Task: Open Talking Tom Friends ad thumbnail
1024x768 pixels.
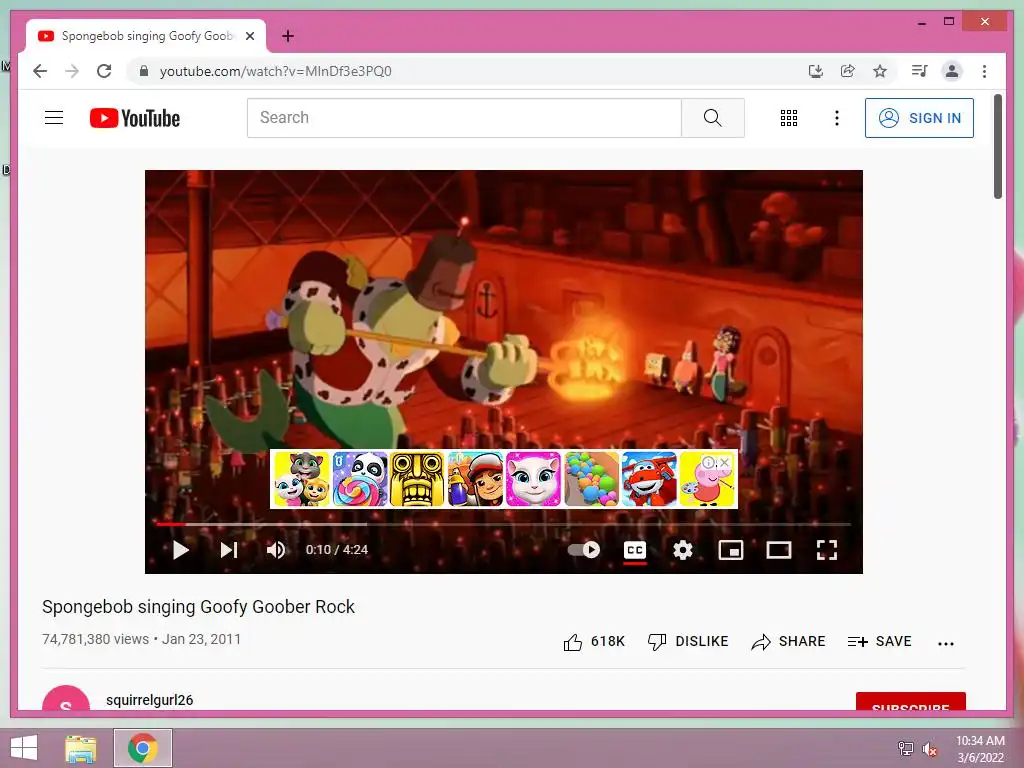Action: [x=302, y=479]
